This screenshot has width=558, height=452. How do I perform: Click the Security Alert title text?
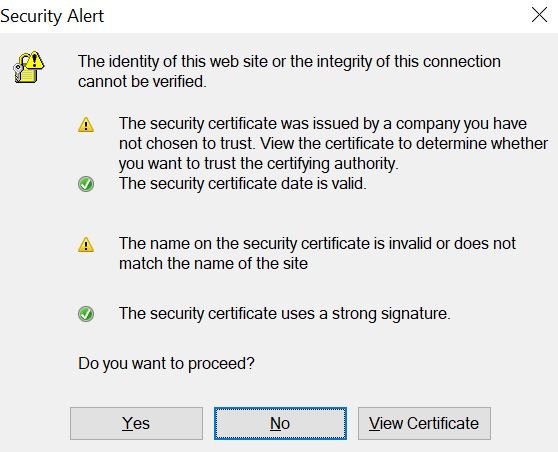click(52, 16)
